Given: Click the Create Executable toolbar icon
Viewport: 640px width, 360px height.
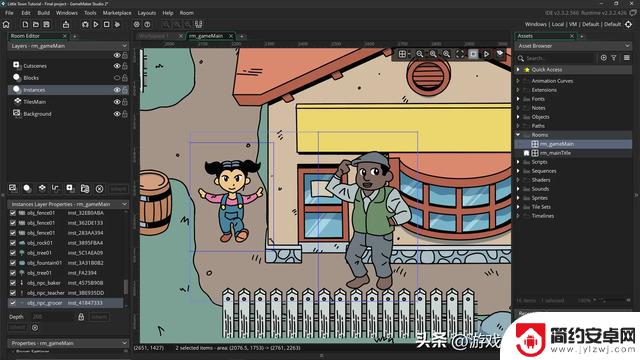Looking at the screenshot, I should (66, 24).
